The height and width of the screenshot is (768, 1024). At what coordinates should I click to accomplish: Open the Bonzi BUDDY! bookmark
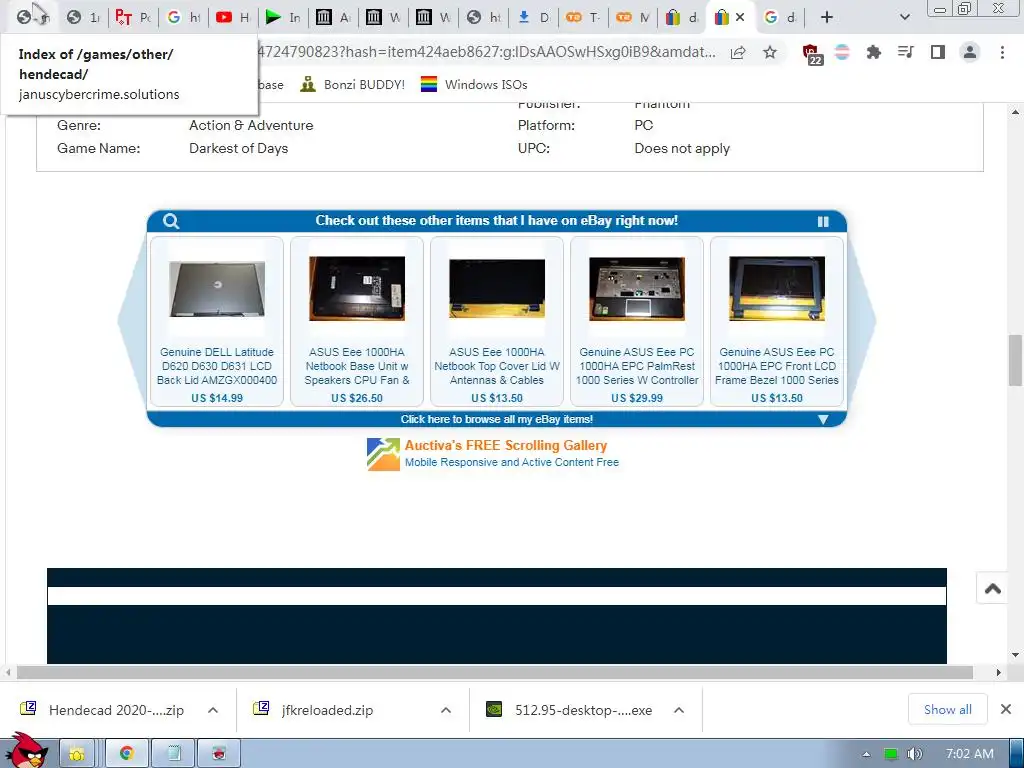point(353,84)
